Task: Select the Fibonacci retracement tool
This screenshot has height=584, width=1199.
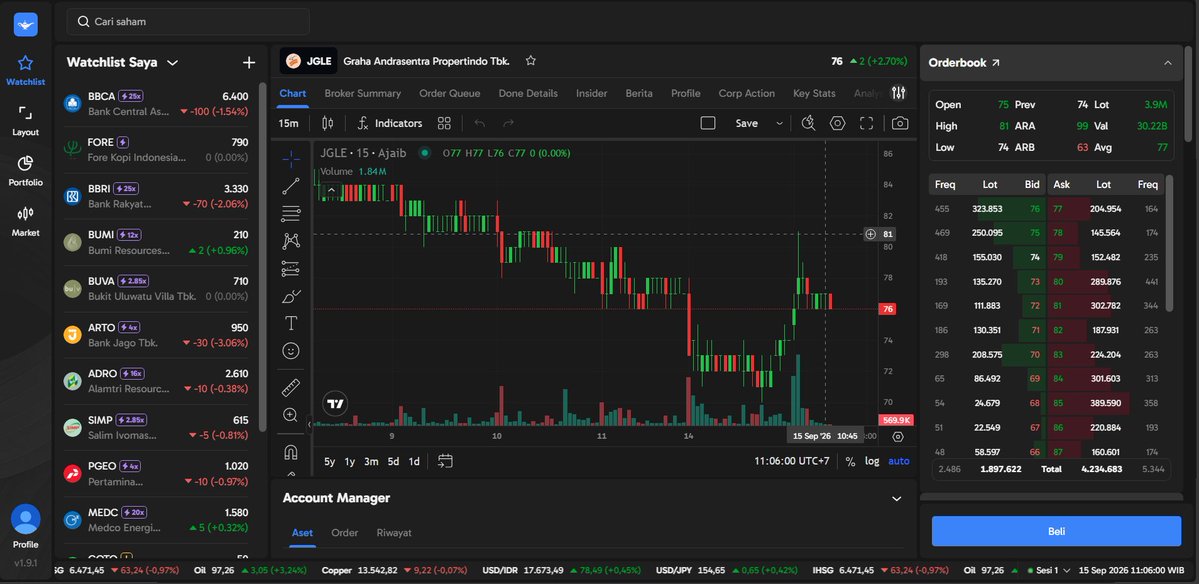Action: pos(291,213)
